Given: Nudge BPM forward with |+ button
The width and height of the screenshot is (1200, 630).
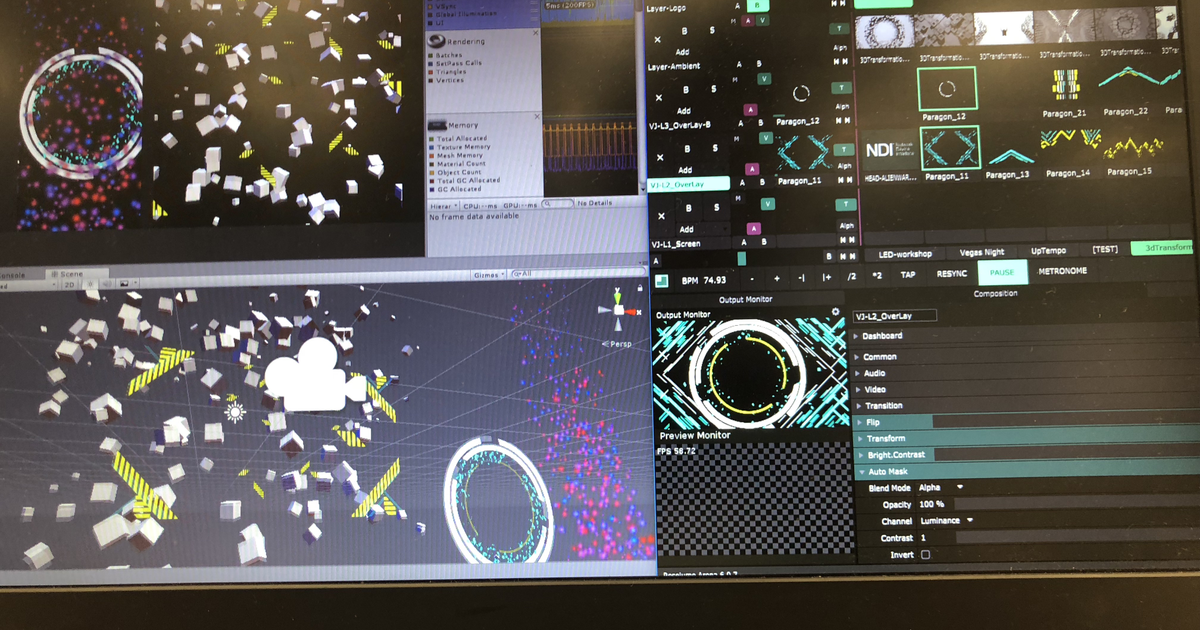Looking at the screenshot, I should click(827, 279).
